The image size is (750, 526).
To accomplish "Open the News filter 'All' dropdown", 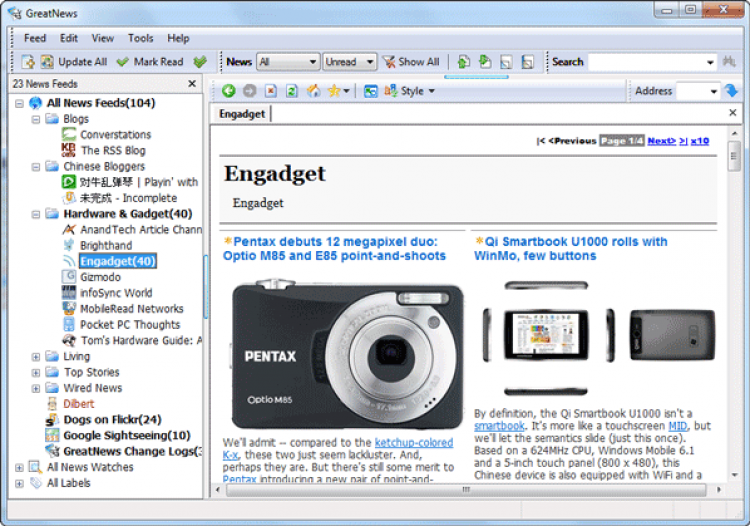I will tap(288, 62).
